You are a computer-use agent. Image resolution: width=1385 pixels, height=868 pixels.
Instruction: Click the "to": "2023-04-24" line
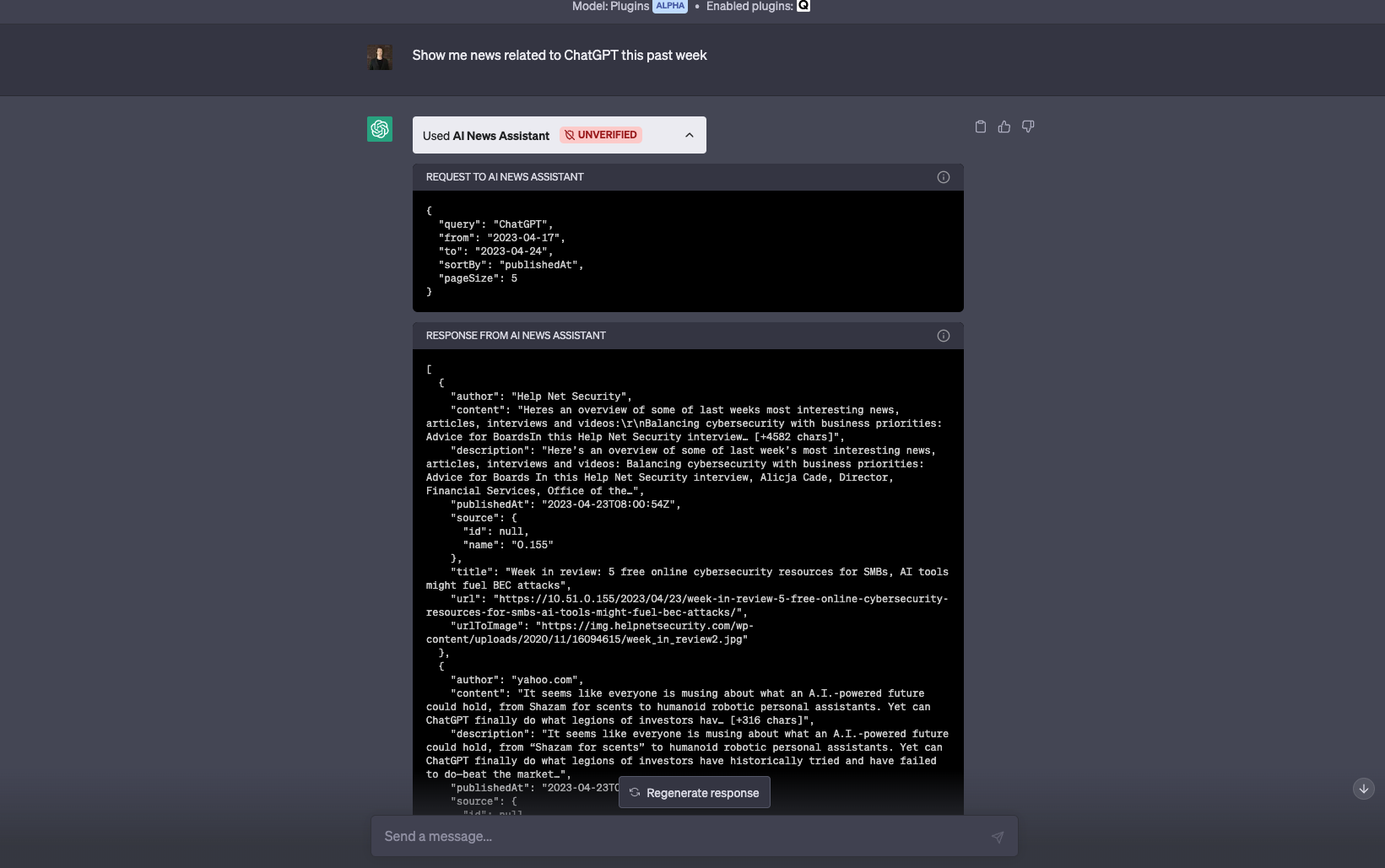tap(496, 251)
